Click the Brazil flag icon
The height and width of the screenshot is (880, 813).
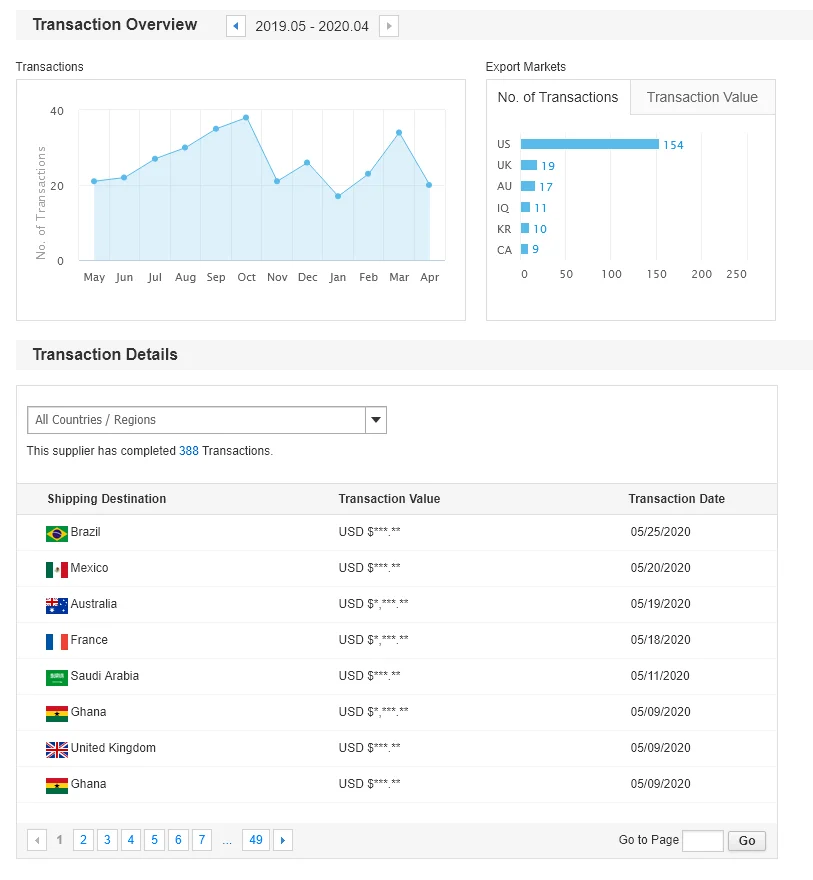[x=57, y=533]
